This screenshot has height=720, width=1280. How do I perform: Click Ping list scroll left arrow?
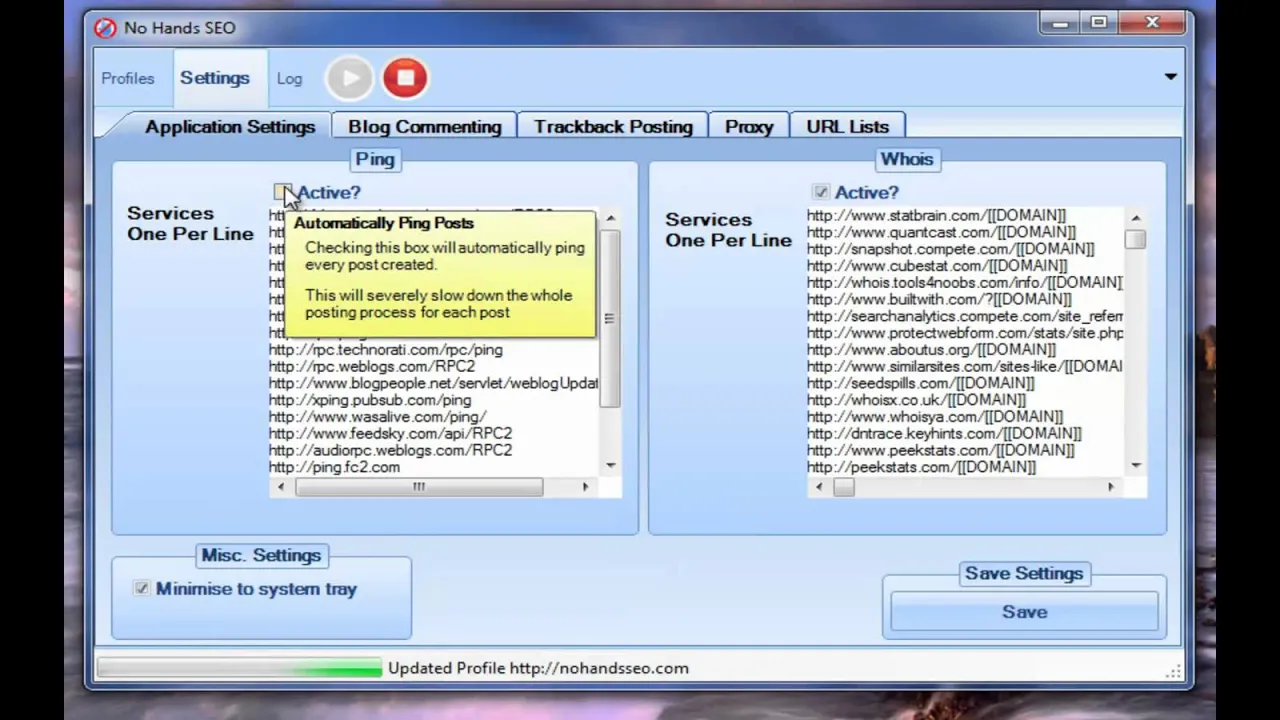[280, 487]
